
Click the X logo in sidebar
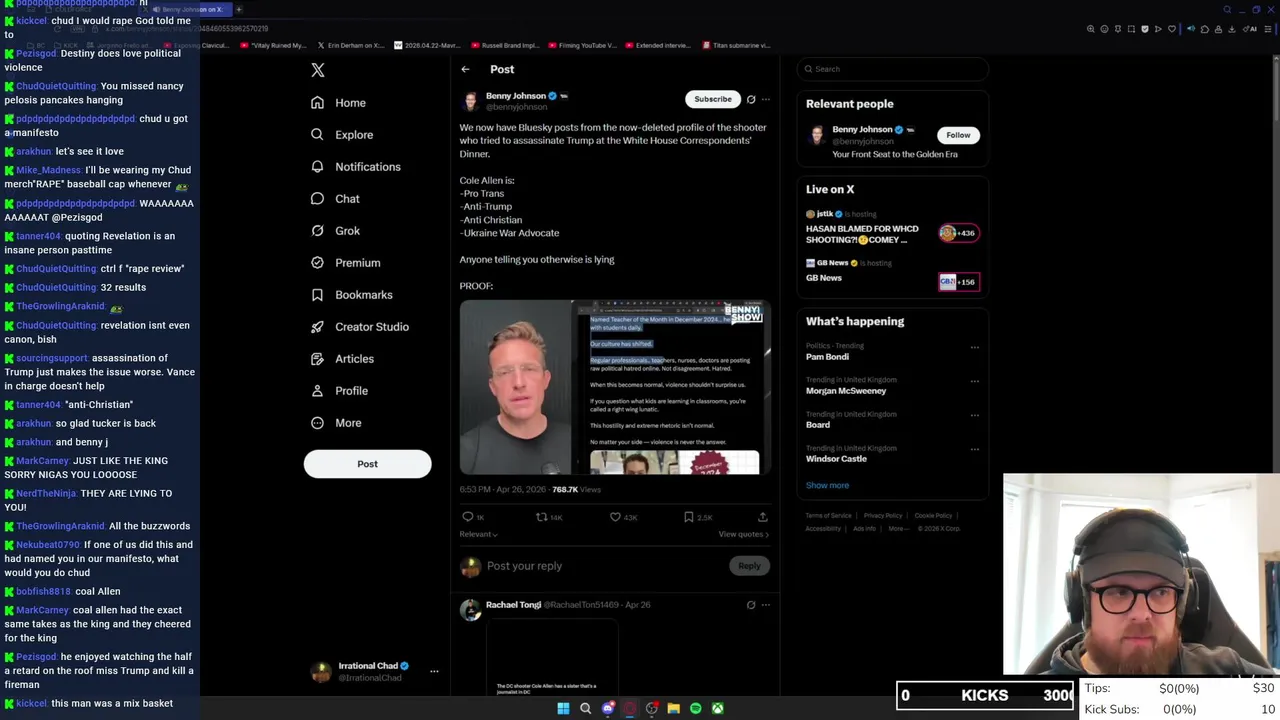coord(318,70)
